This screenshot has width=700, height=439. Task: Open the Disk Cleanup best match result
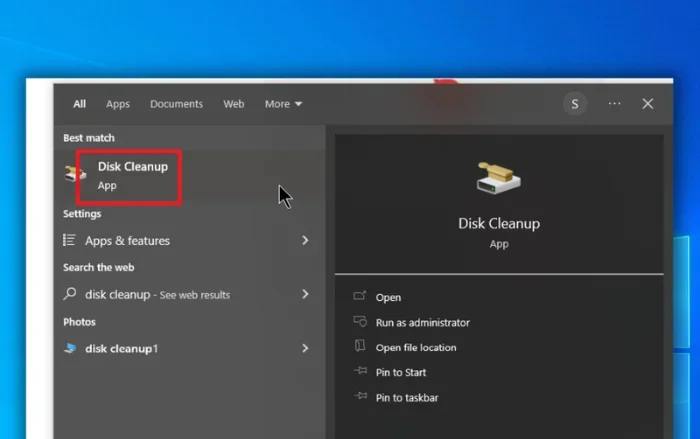point(190,176)
